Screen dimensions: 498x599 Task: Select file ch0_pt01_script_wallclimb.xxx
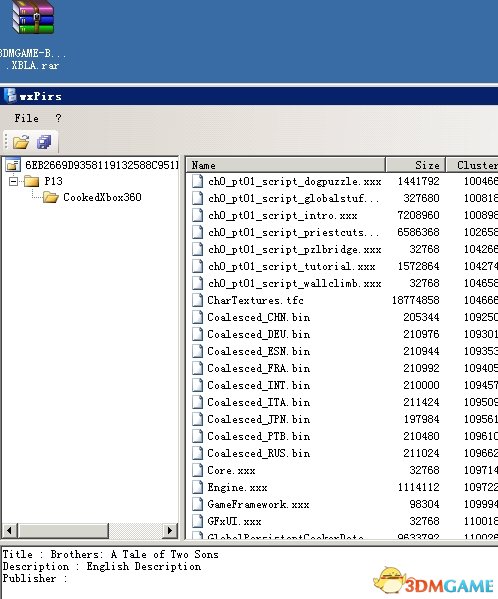point(294,283)
